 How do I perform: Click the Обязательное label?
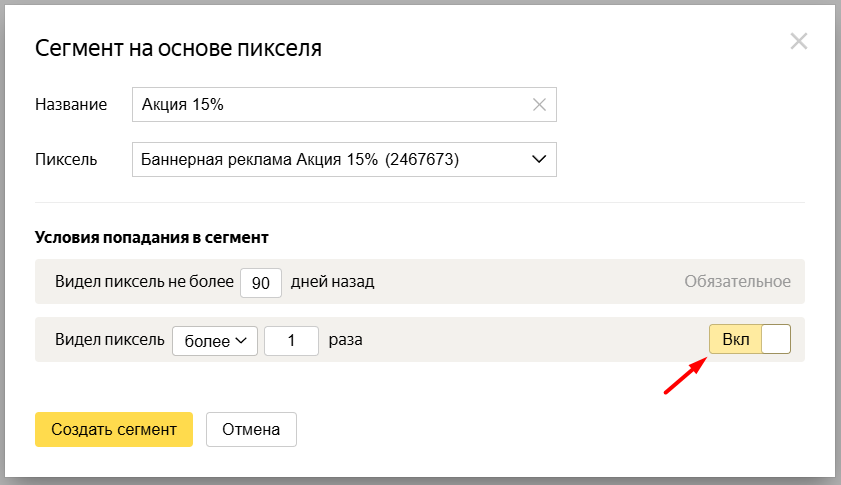737,282
